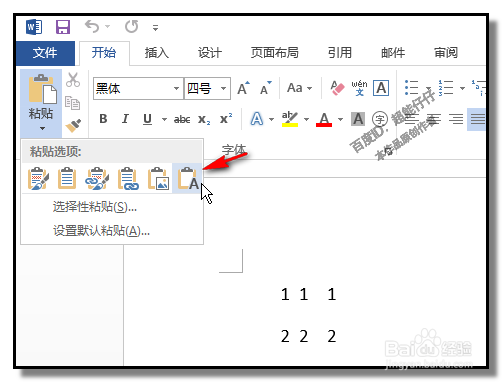Open numbering library dropdown arrow

(x=462, y=88)
